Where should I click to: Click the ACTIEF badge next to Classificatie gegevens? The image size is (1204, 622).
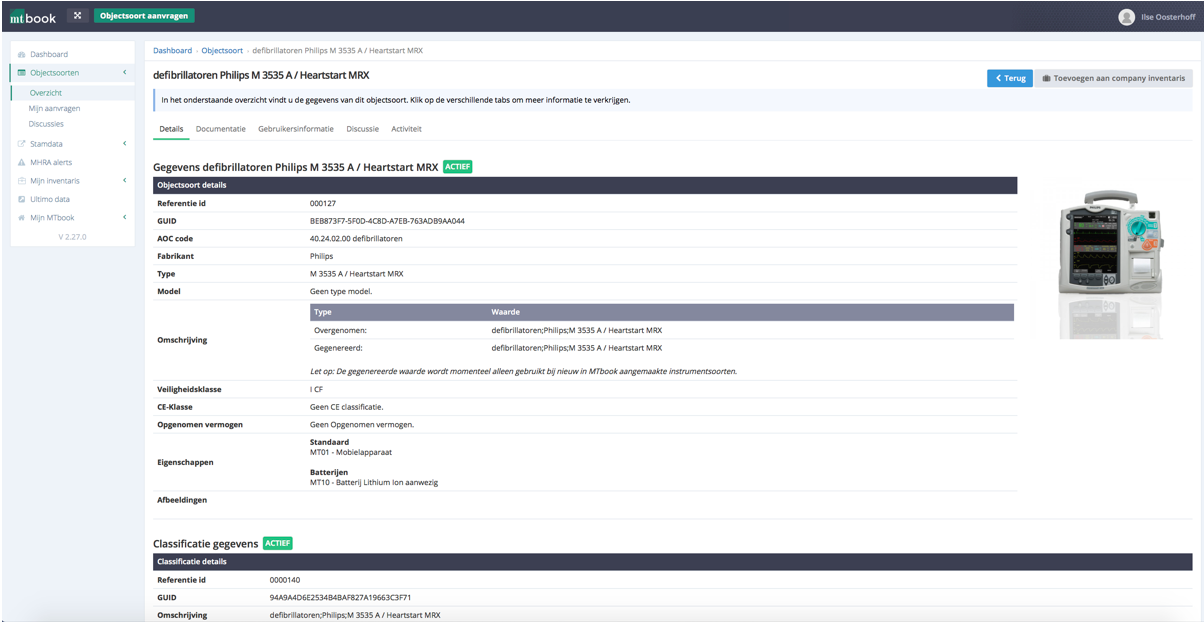tap(277, 543)
